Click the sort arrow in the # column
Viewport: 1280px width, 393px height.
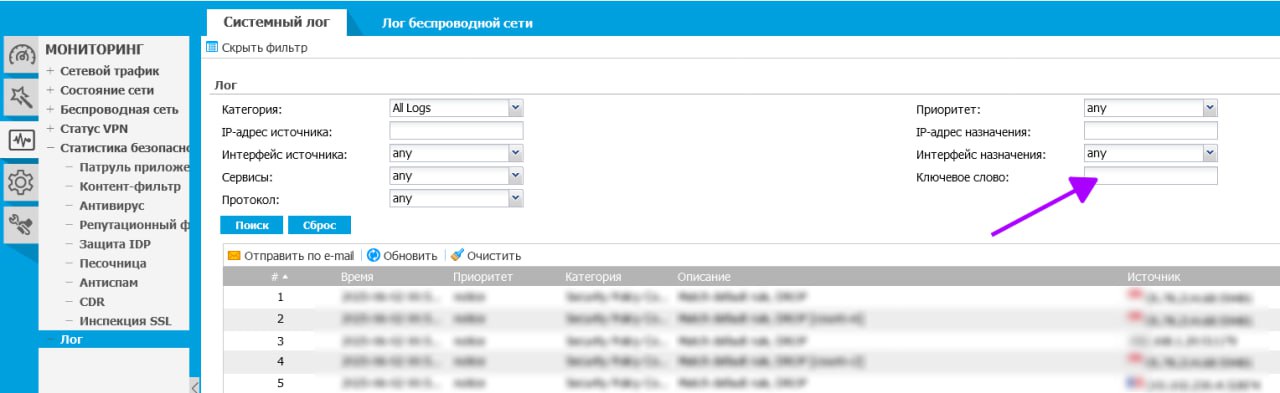[285, 277]
